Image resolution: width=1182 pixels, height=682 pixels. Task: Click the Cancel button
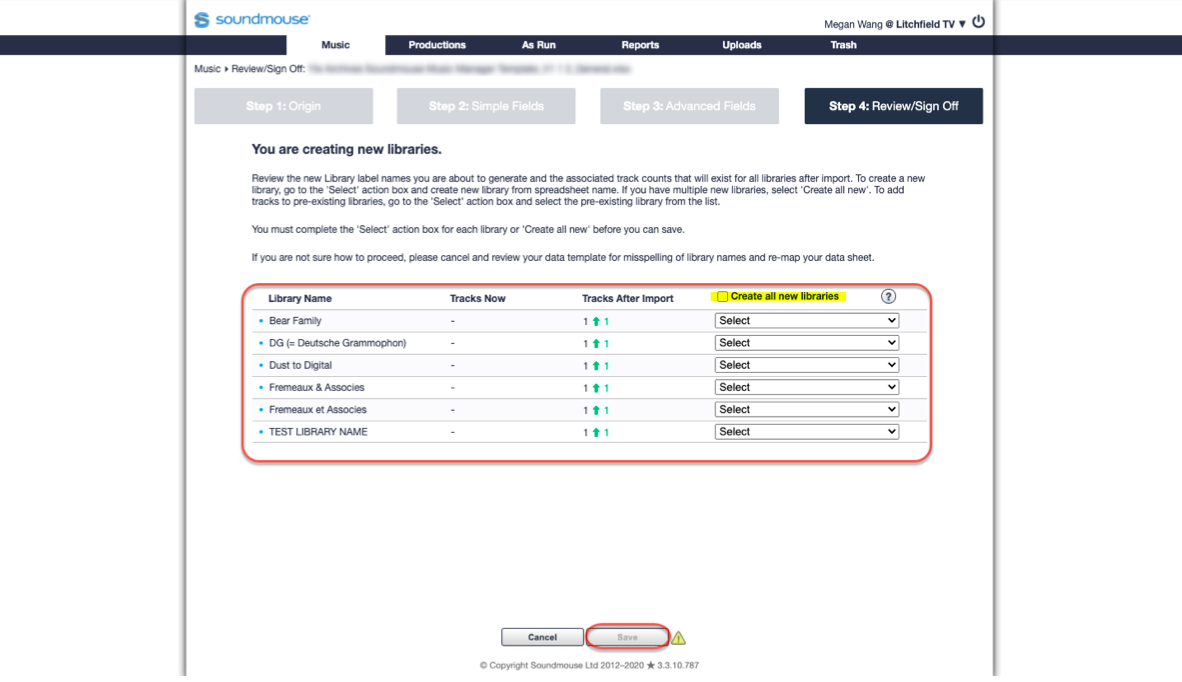pyautogui.click(x=542, y=638)
